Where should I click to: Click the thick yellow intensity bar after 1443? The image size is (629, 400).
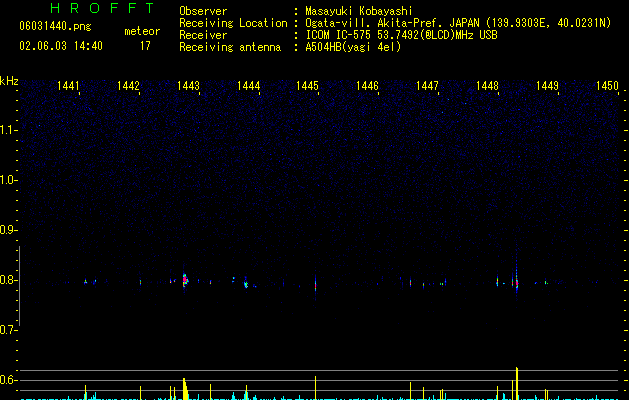click(x=185, y=389)
